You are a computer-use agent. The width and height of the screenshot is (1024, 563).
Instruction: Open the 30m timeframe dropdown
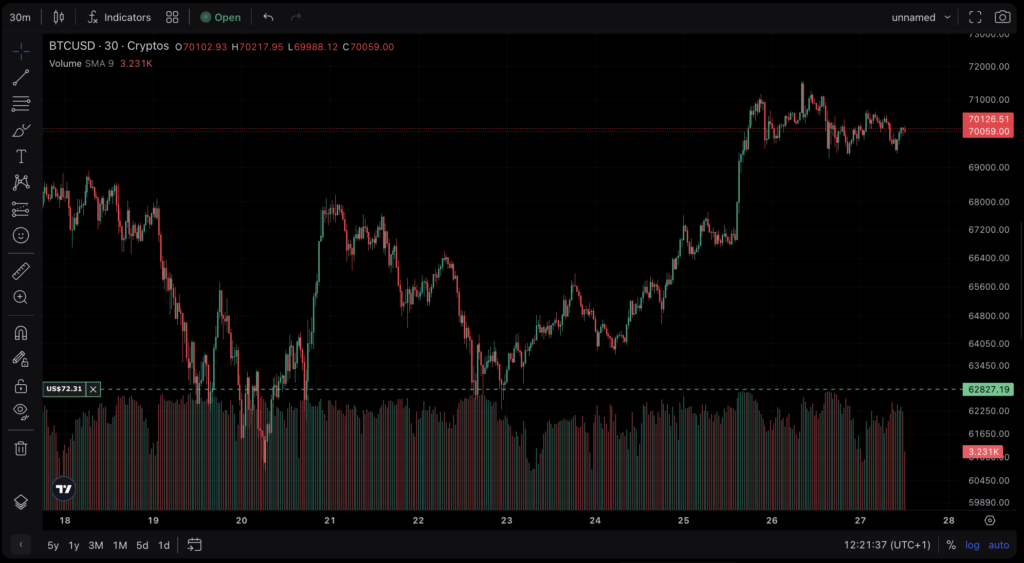pos(20,17)
